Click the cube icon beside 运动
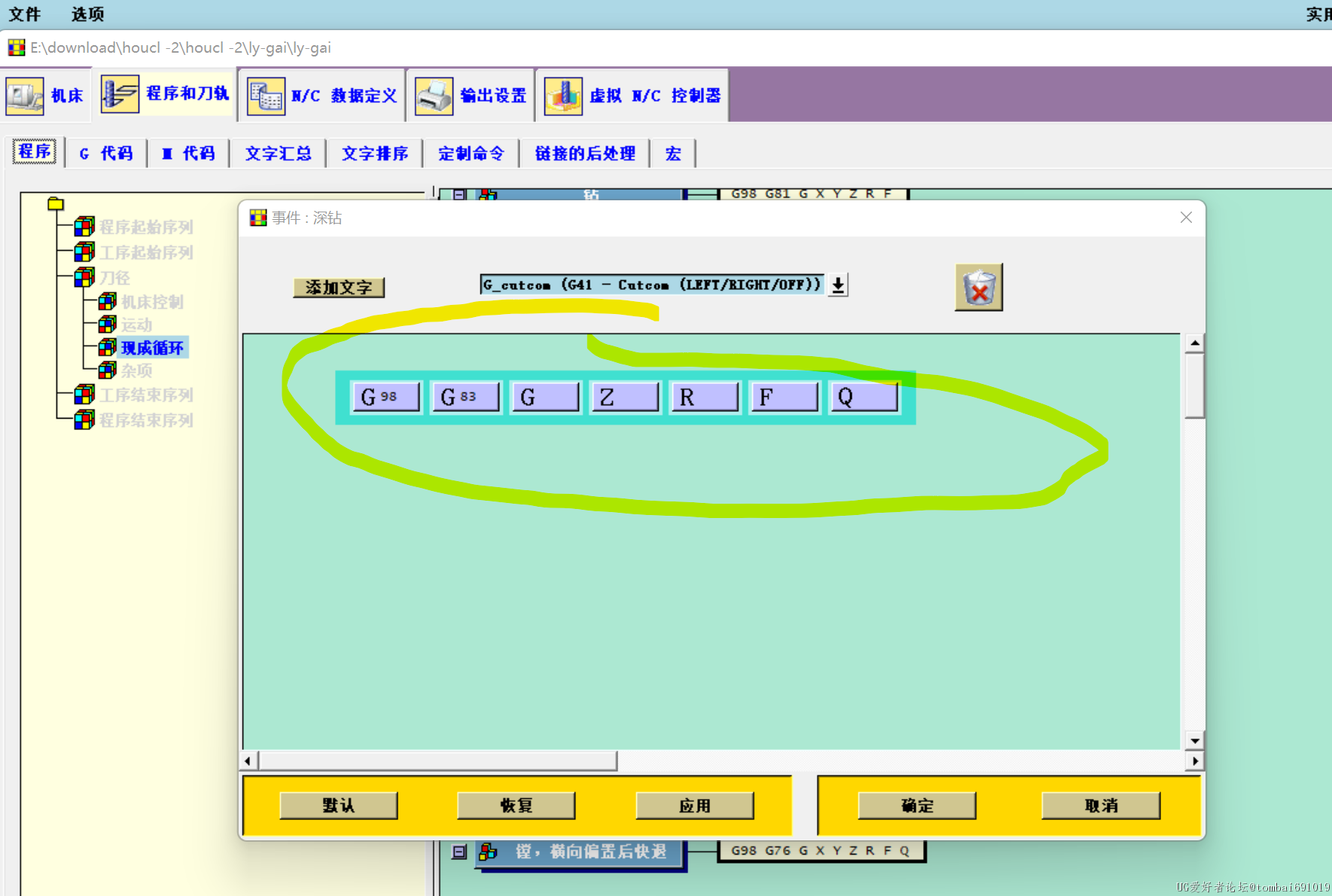1332x896 pixels. point(108,325)
